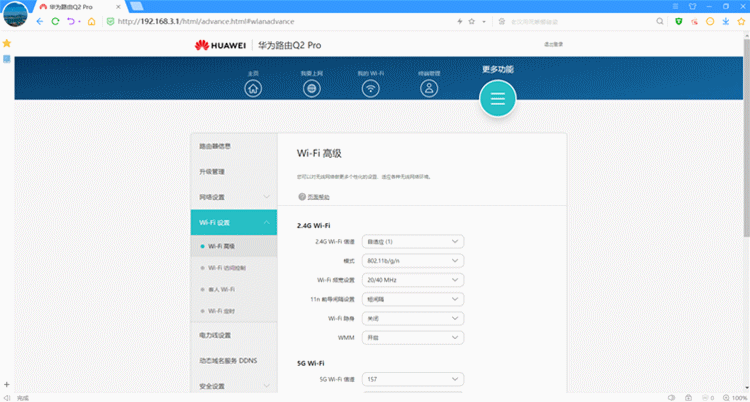Click the browser back arrow

pos(40,20)
